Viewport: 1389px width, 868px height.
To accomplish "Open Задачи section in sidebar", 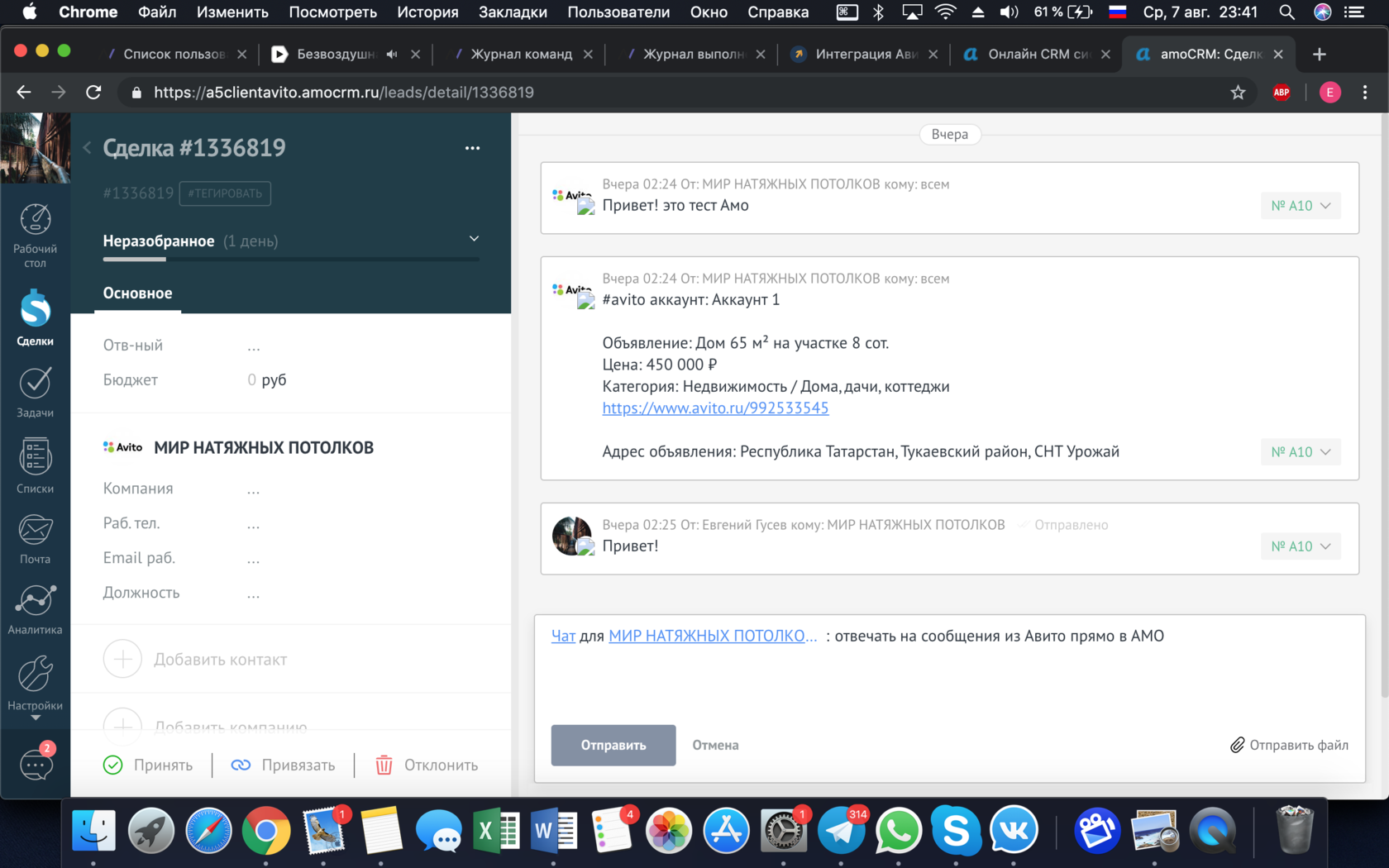I will coord(35,393).
